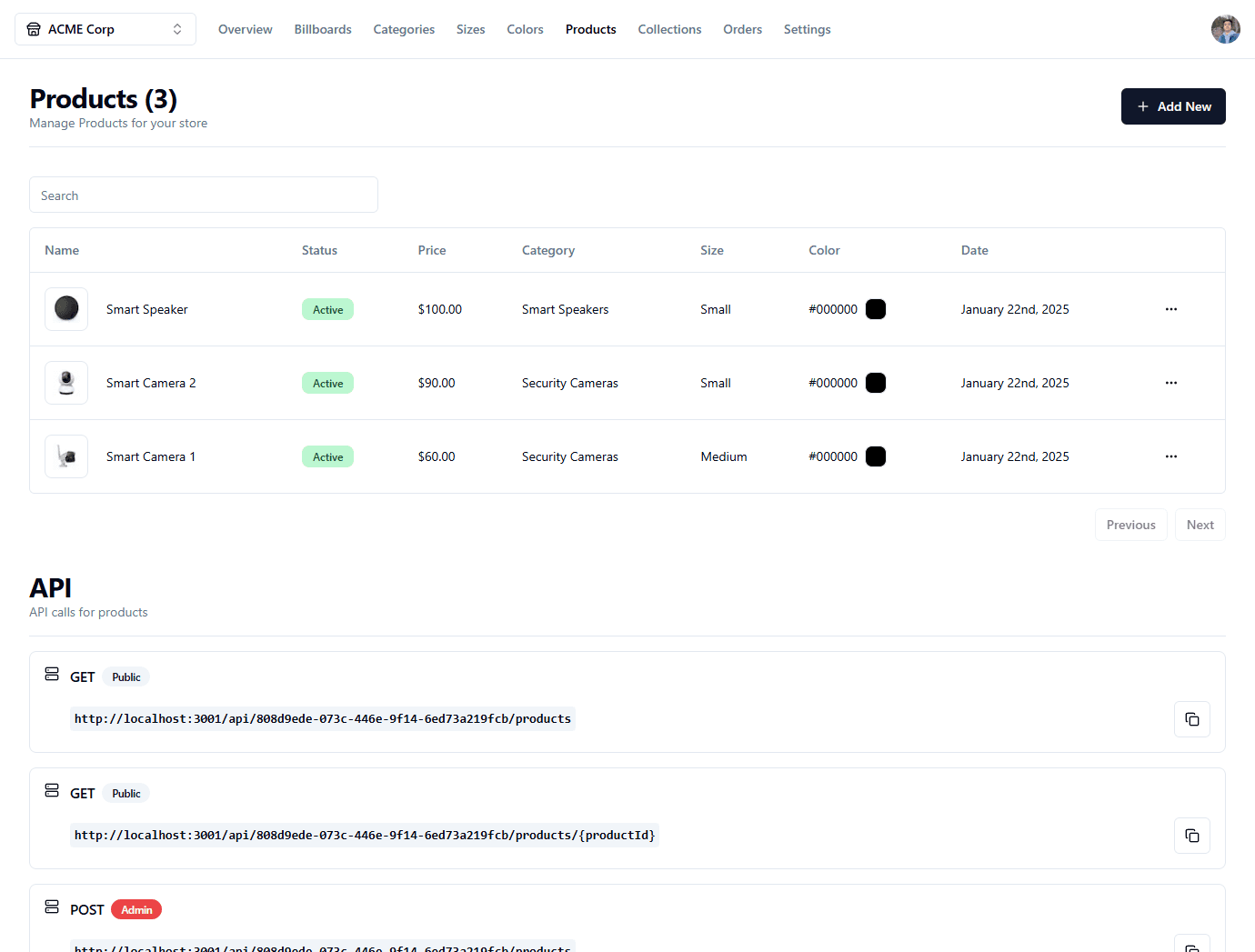Open the ACME Corp store switcher
Image resolution: width=1255 pixels, height=952 pixels.
(105, 28)
